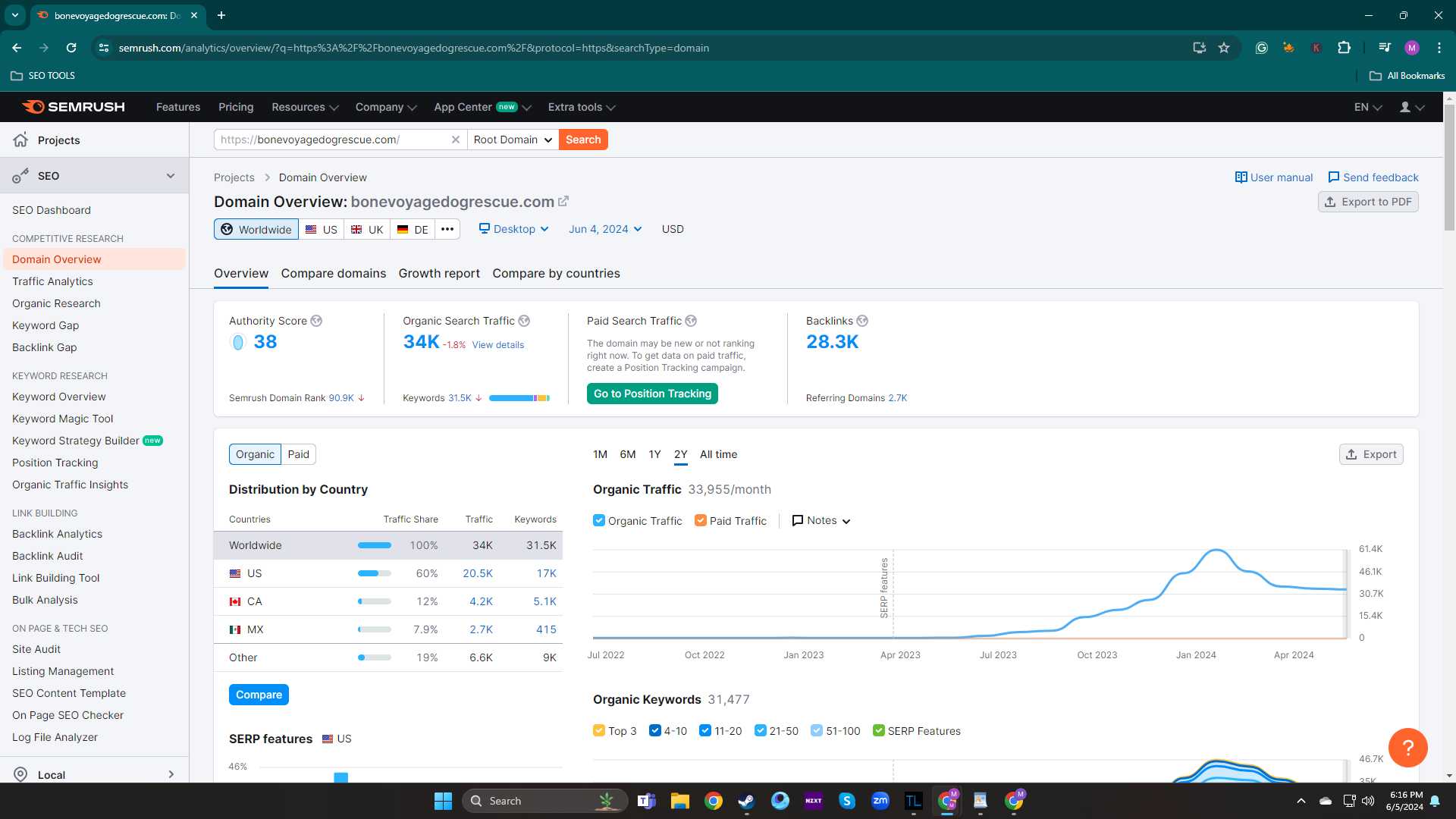Clear the domain search field X icon
Viewport: 1456px width, 819px height.
pos(455,140)
